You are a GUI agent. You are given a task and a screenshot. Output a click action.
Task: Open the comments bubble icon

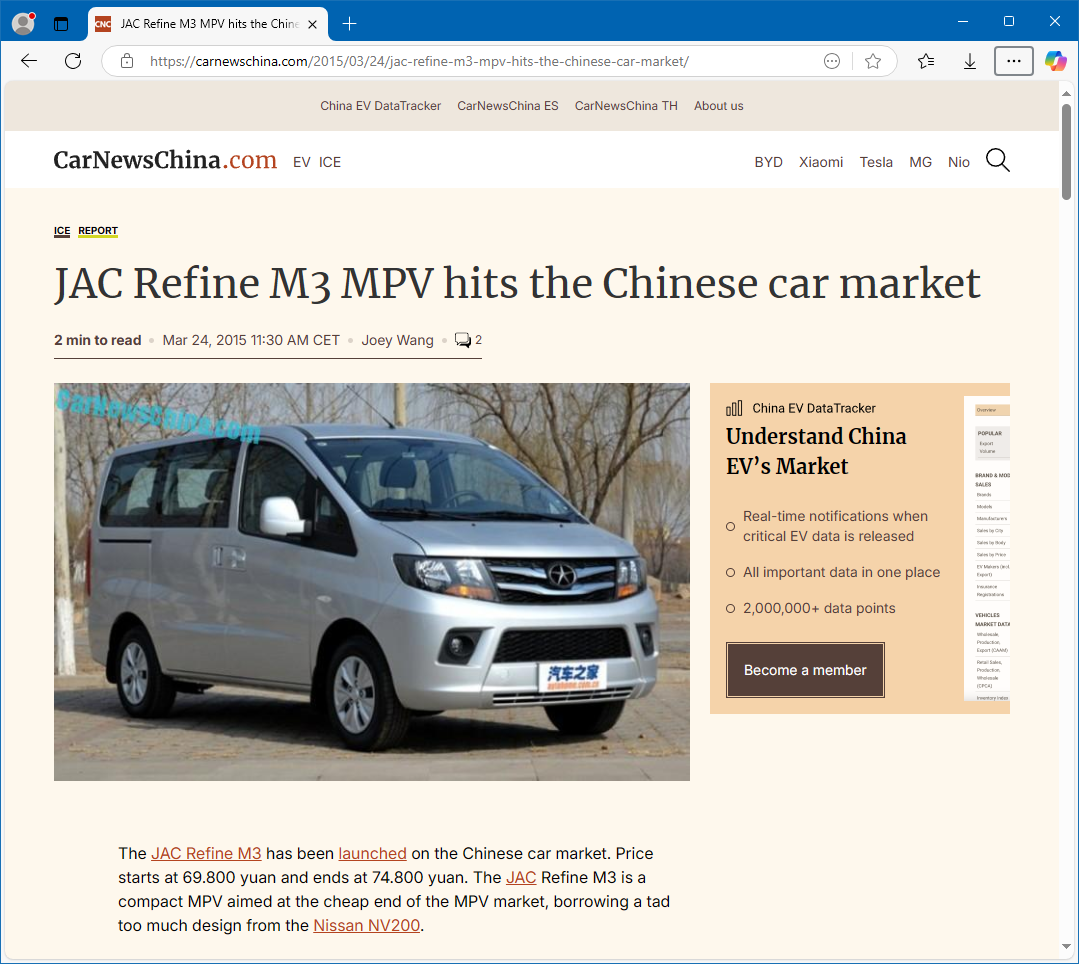(462, 340)
